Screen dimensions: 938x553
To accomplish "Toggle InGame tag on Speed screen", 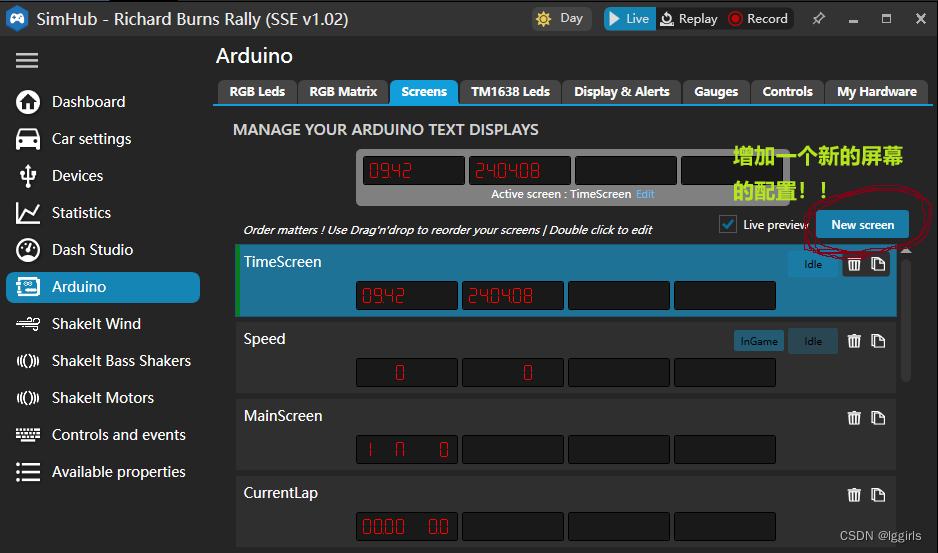I will tap(759, 341).
